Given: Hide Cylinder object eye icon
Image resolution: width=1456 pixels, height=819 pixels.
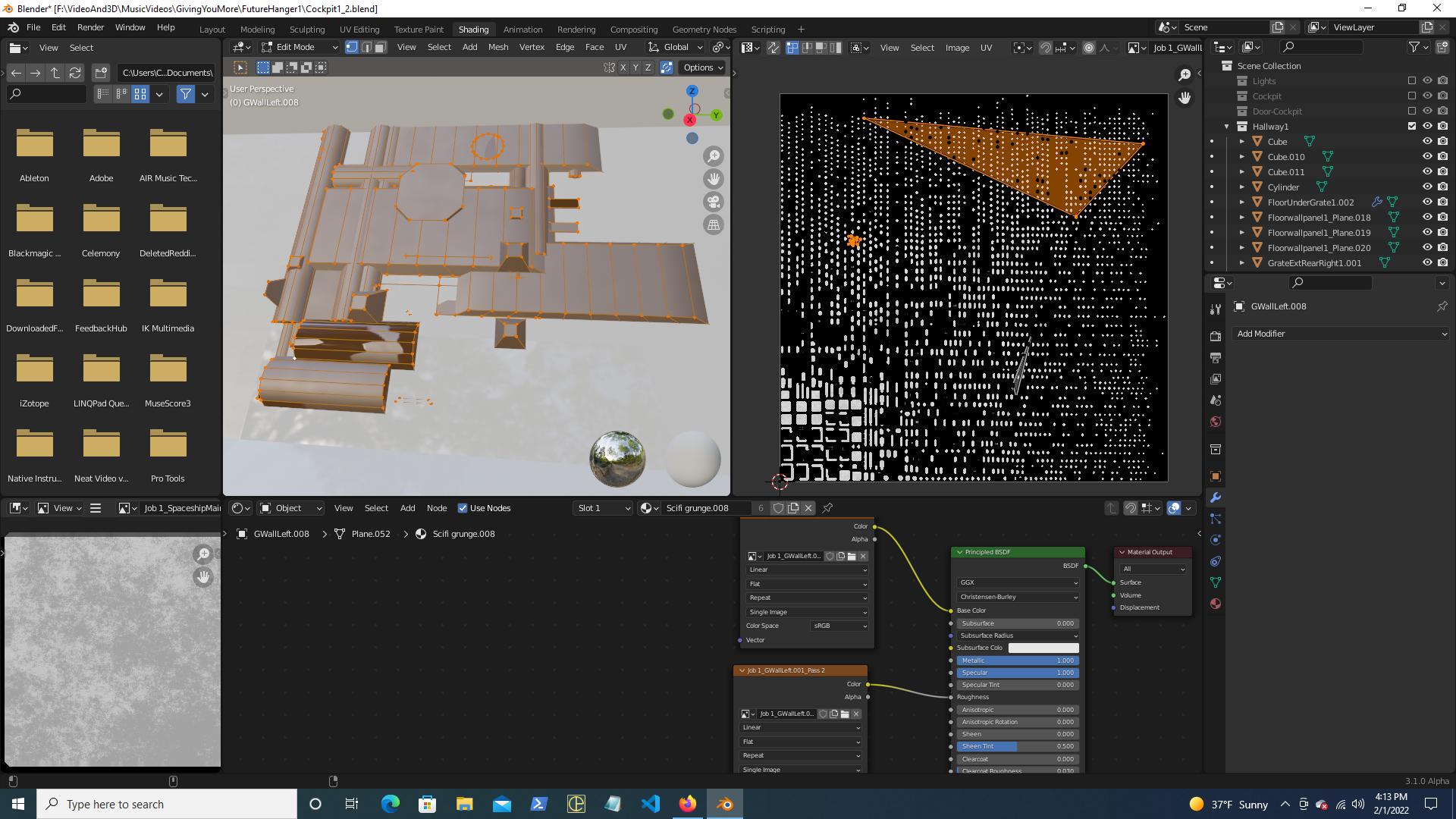Looking at the screenshot, I should (x=1427, y=187).
